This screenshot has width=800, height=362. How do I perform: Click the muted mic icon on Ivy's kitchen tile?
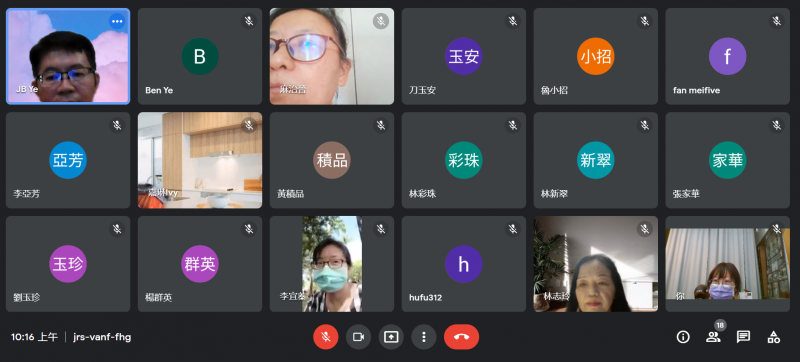point(249,125)
